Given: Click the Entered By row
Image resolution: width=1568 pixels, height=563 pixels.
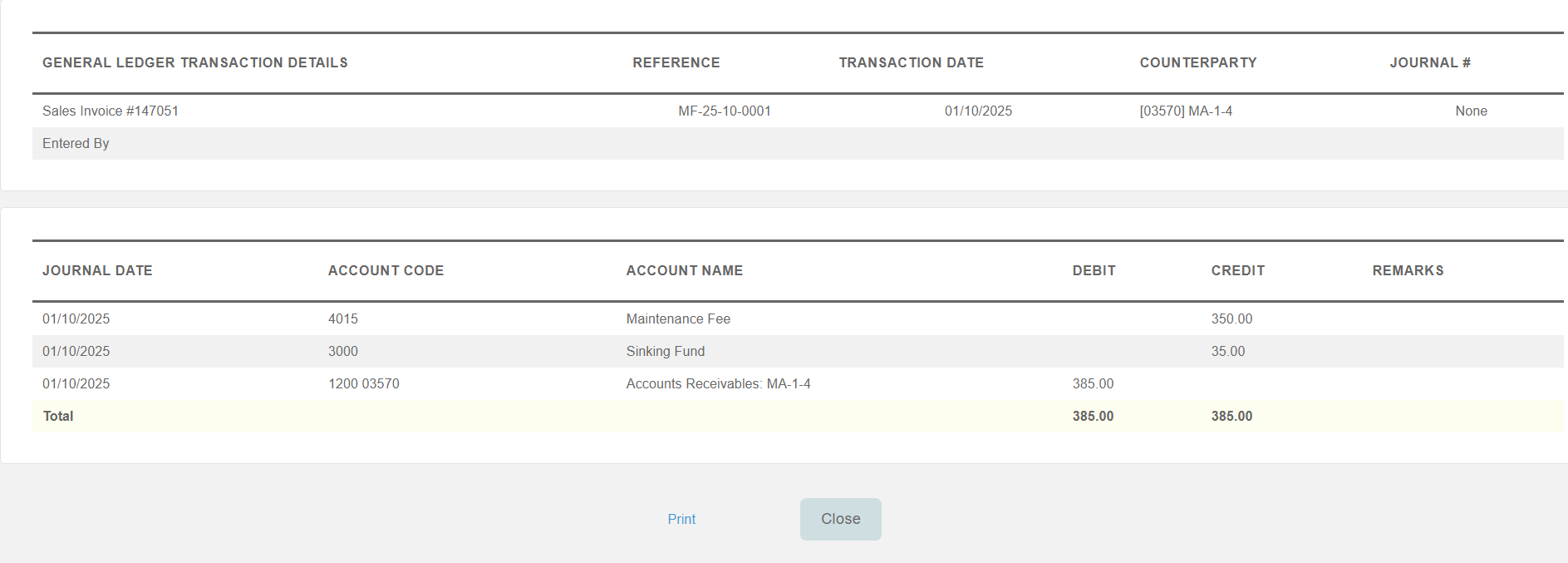Looking at the screenshot, I should 76,144.
